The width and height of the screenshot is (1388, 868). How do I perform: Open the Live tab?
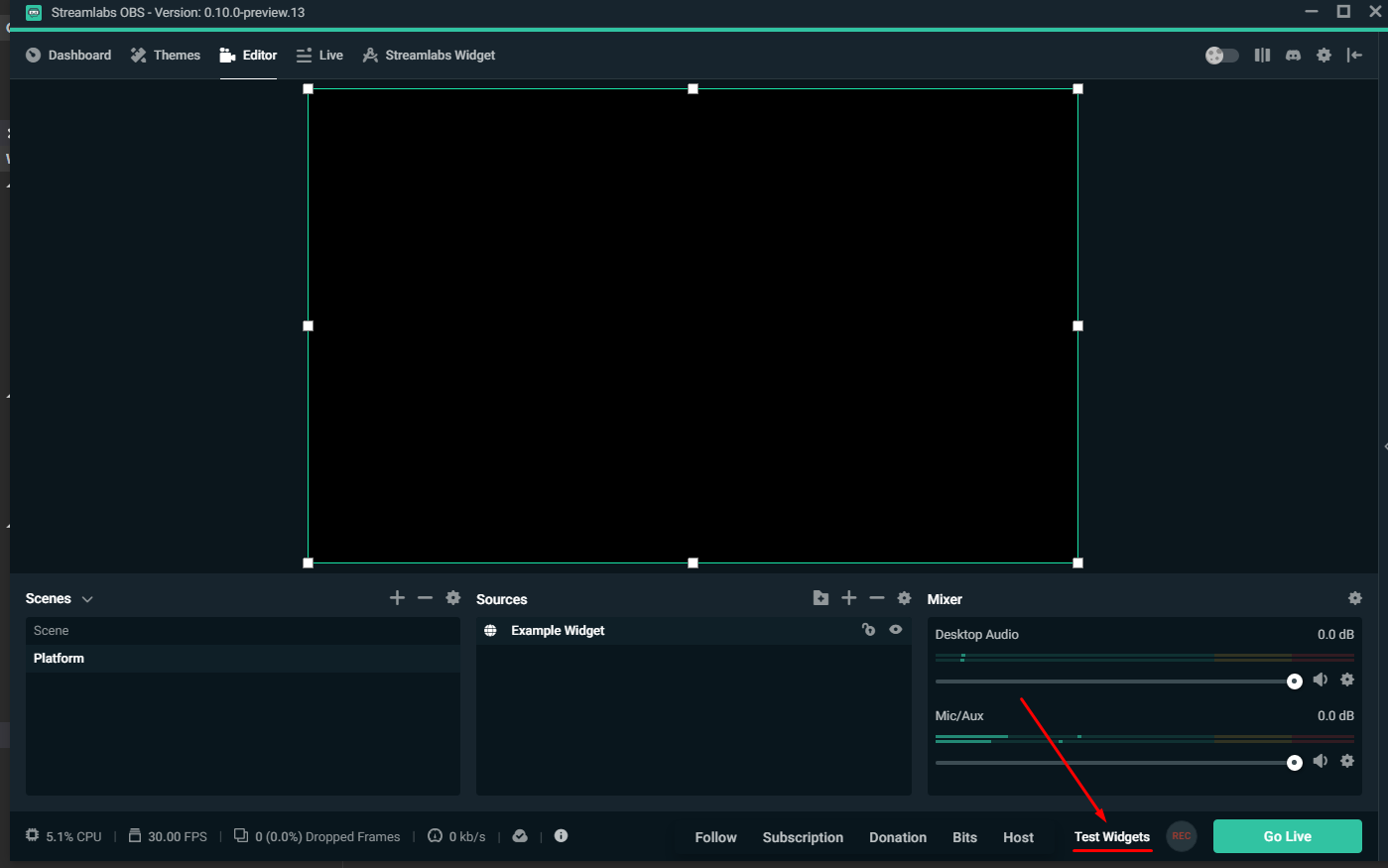[319, 56]
